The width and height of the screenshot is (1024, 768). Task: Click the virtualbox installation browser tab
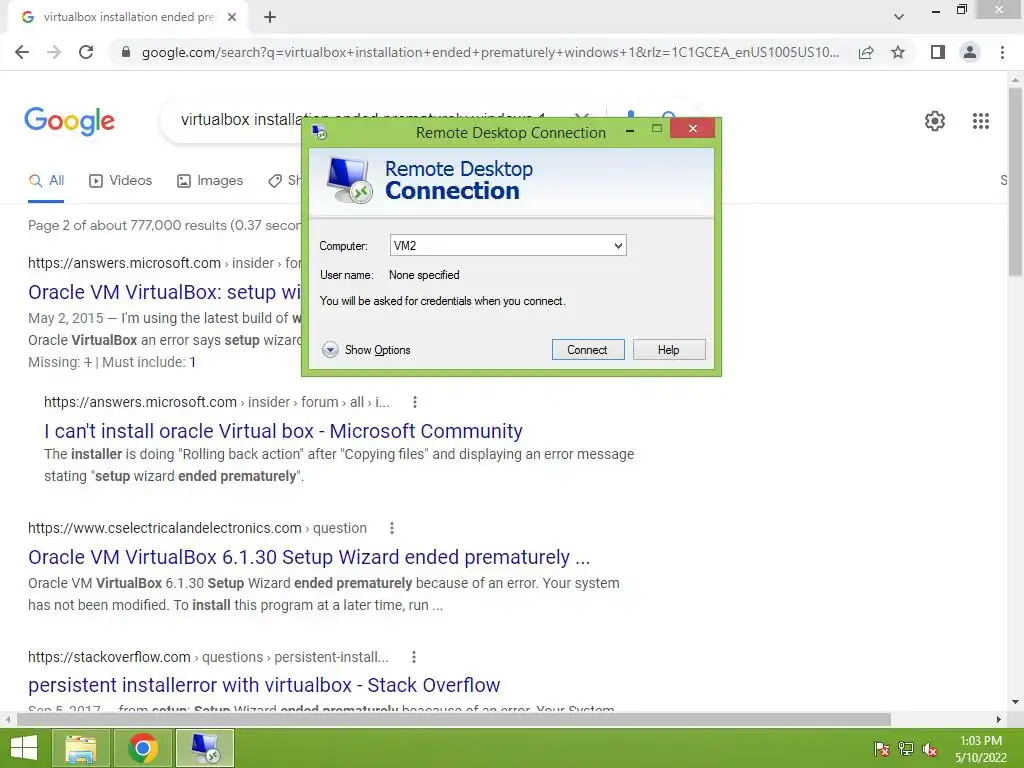(128, 17)
